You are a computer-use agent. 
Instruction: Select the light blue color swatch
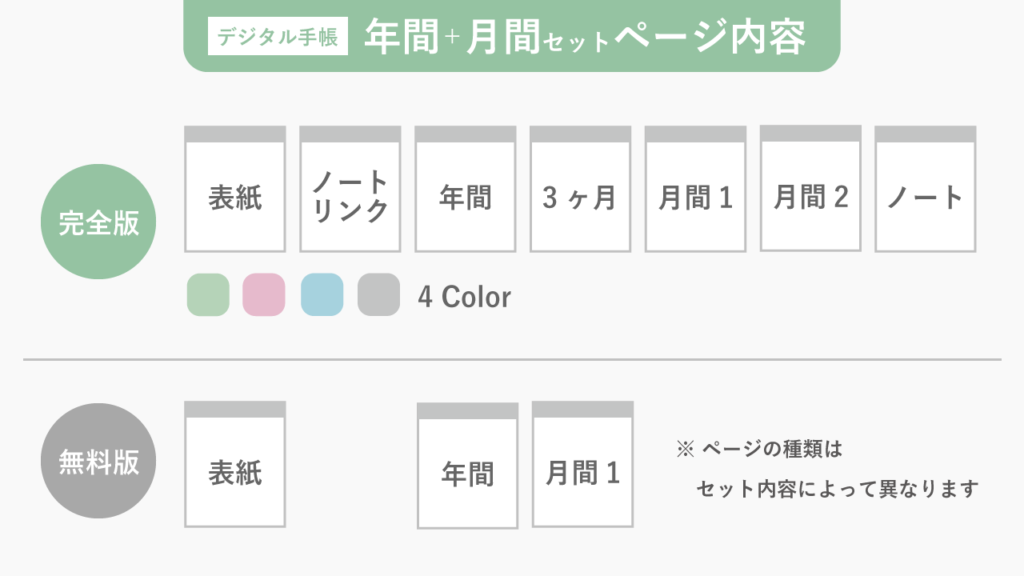pos(322,295)
